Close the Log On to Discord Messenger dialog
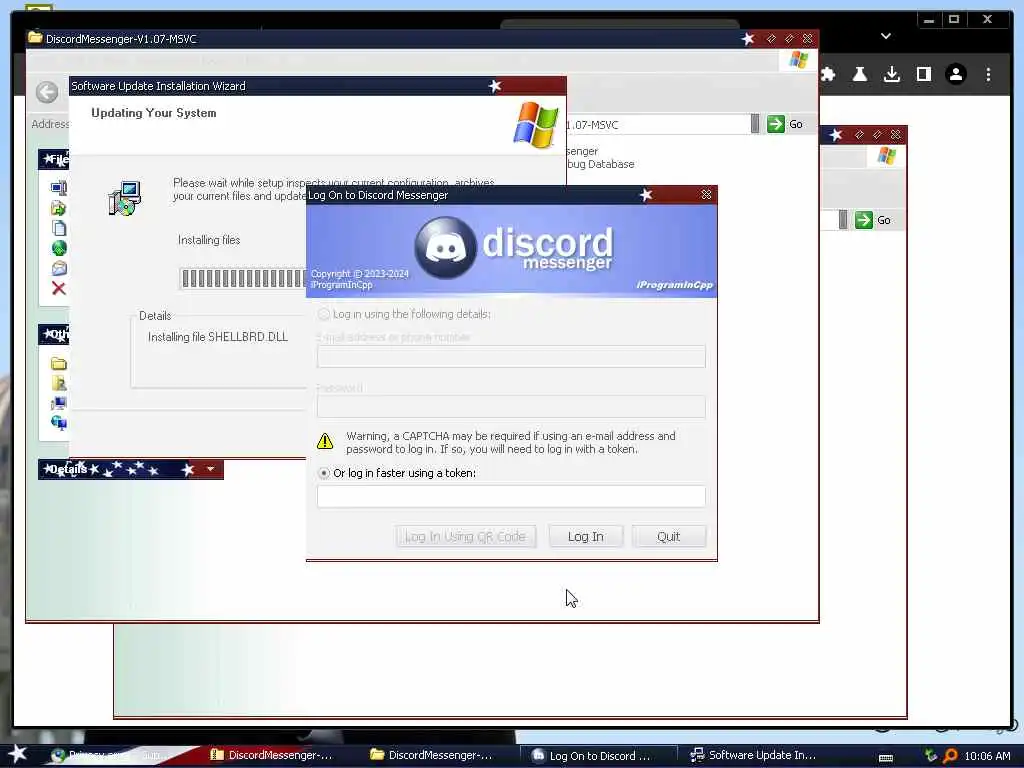This screenshot has width=1024, height=768. 706,195
